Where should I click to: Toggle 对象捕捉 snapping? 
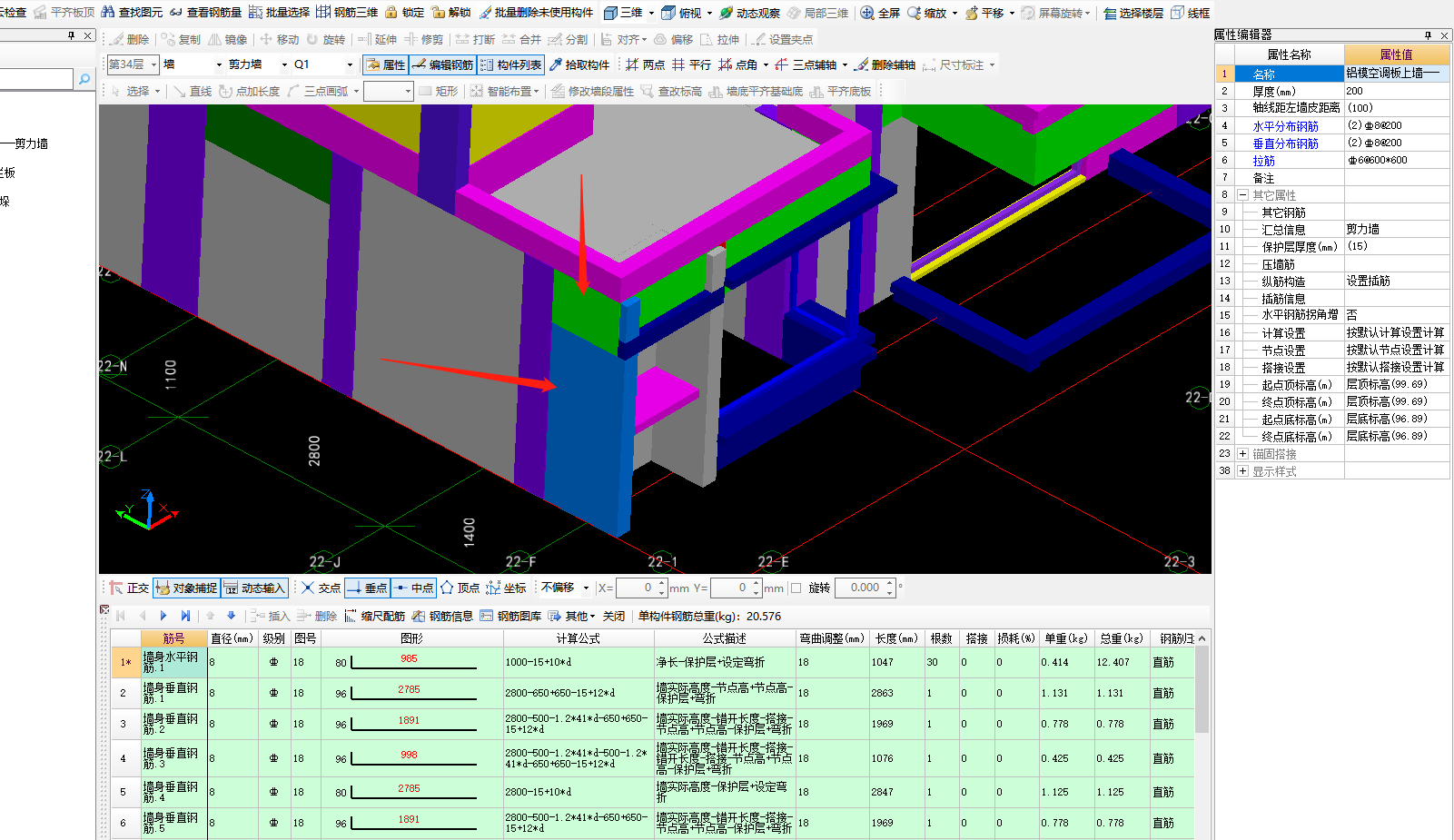point(186,588)
